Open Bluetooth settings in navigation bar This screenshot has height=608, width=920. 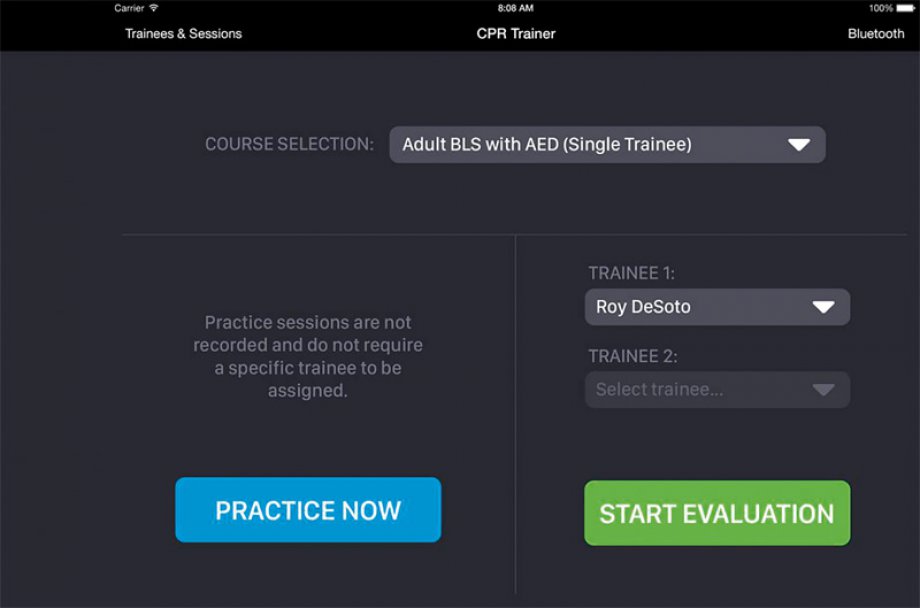pyautogui.click(x=875, y=33)
